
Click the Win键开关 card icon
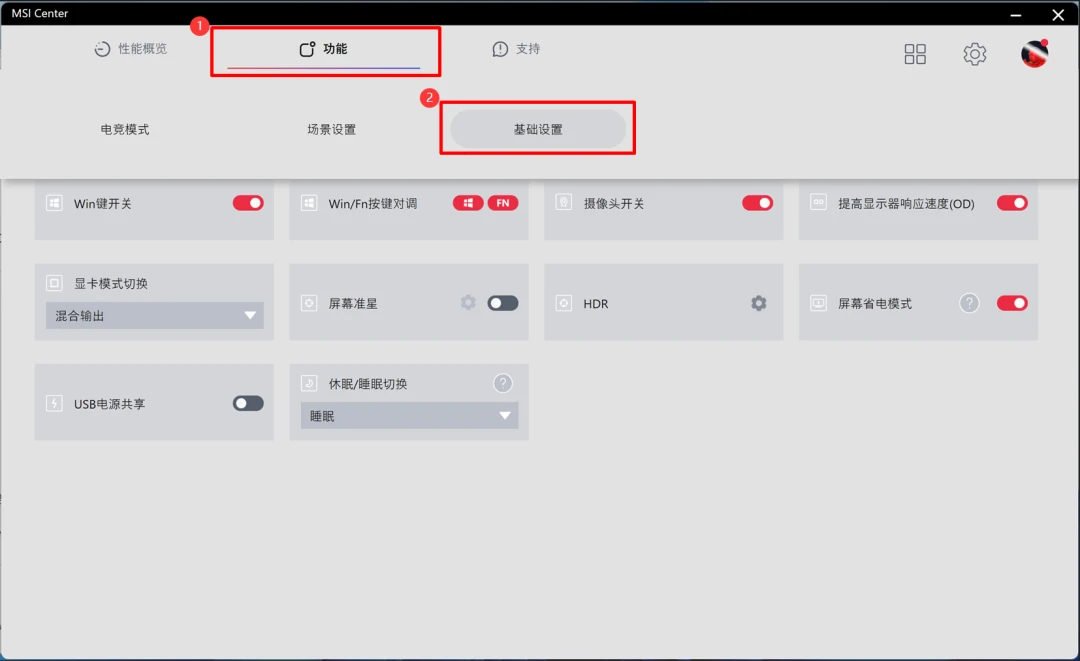pos(54,203)
